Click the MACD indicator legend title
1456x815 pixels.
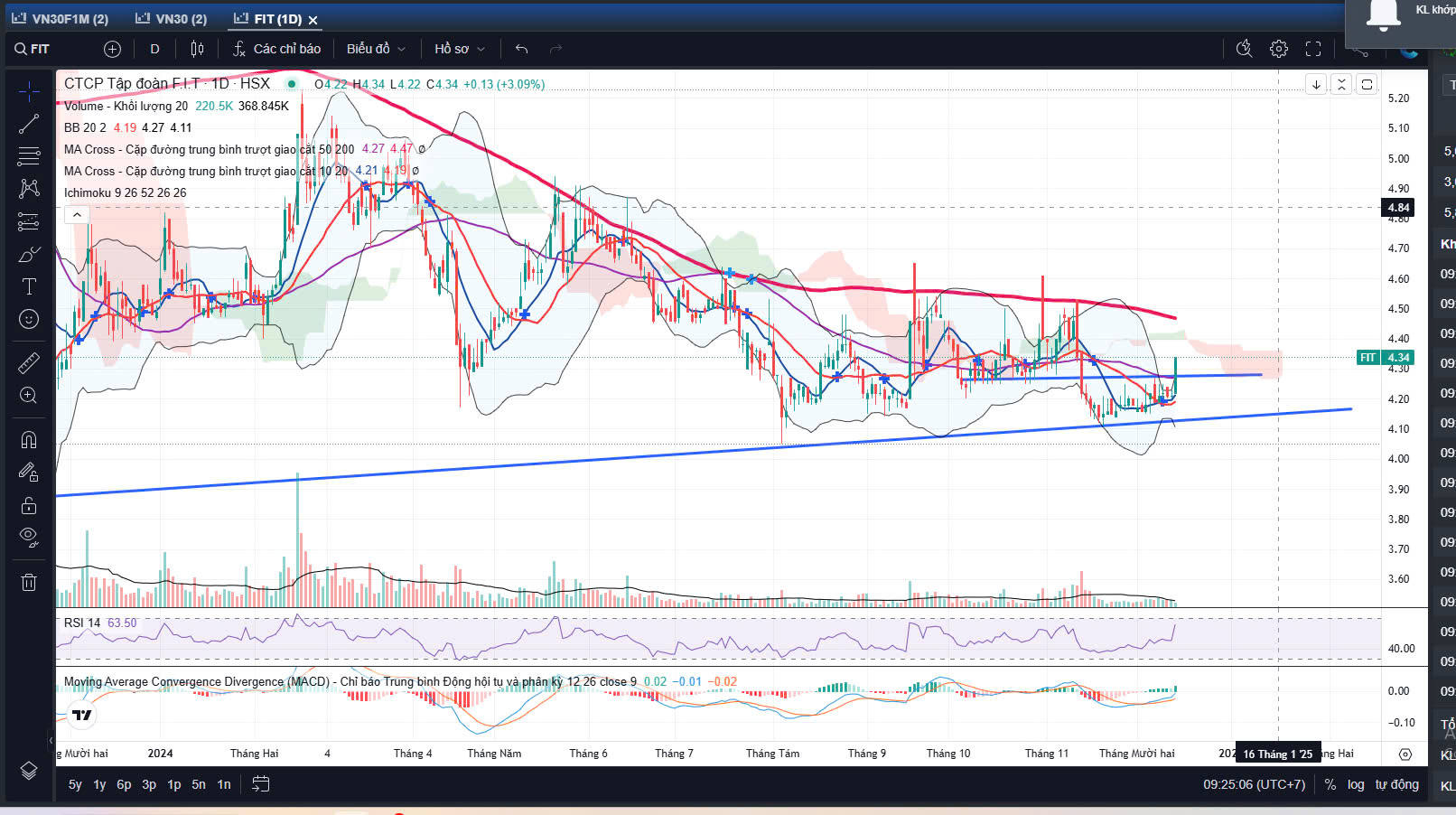[x=350, y=681]
